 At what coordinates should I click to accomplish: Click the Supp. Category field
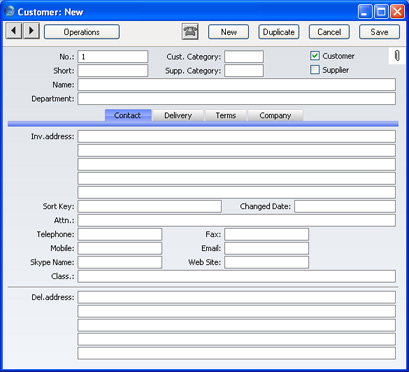point(244,71)
